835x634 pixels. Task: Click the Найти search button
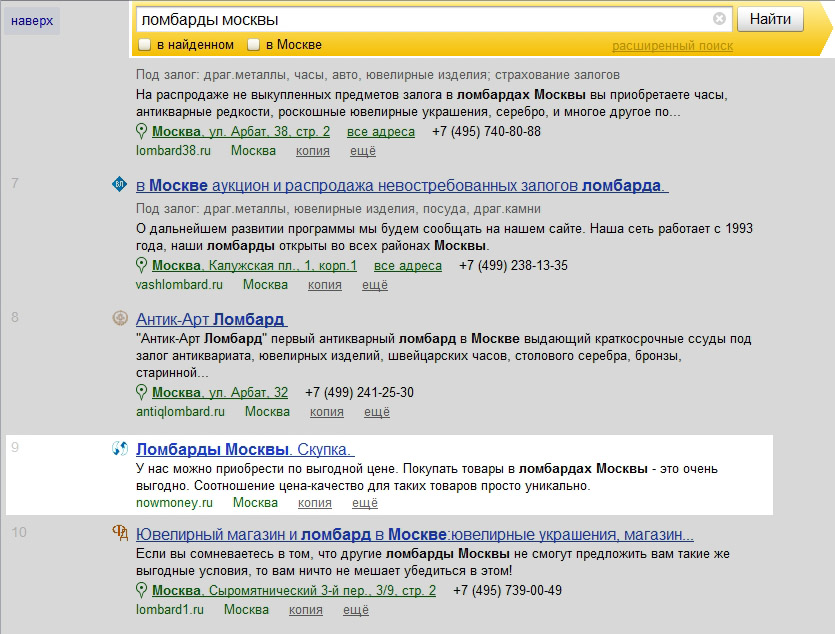click(770, 19)
